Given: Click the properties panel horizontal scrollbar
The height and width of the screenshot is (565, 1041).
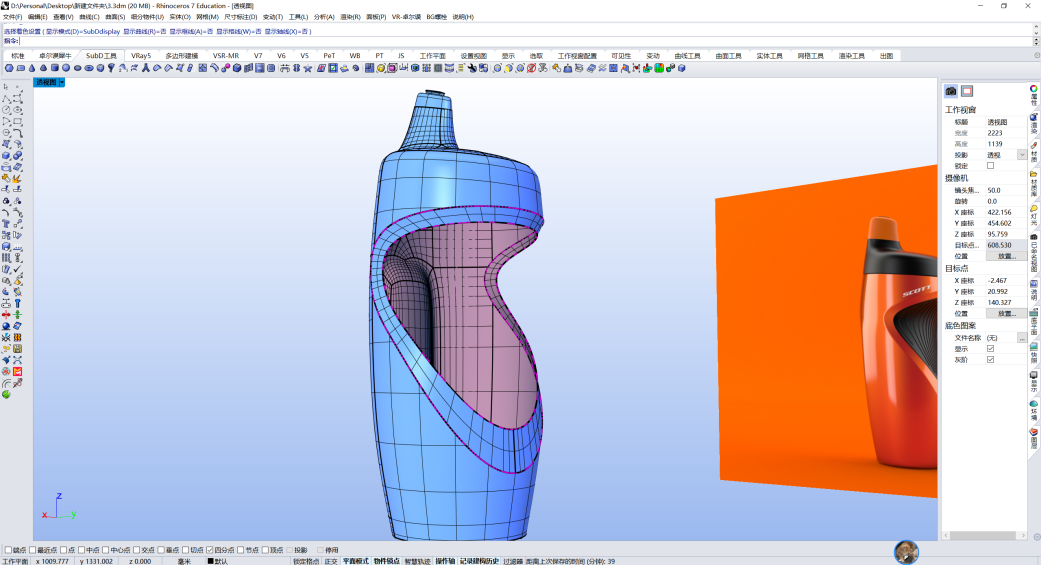Looking at the screenshot, I should [983, 535].
